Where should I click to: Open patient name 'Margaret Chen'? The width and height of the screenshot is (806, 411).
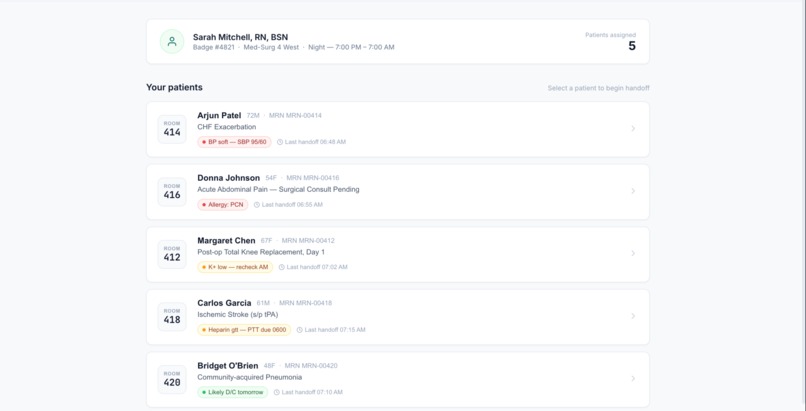(226, 240)
